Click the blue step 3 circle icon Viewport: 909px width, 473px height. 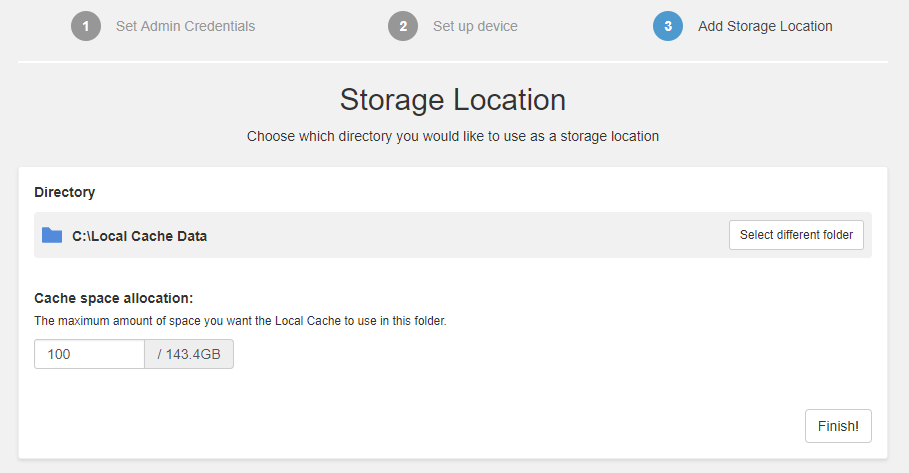[x=668, y=26]
